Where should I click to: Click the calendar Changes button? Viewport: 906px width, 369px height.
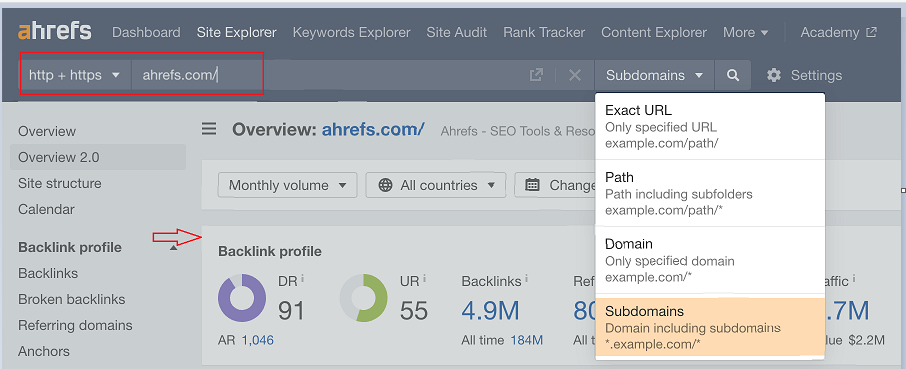pyautogui.click(x=555, y=185)
